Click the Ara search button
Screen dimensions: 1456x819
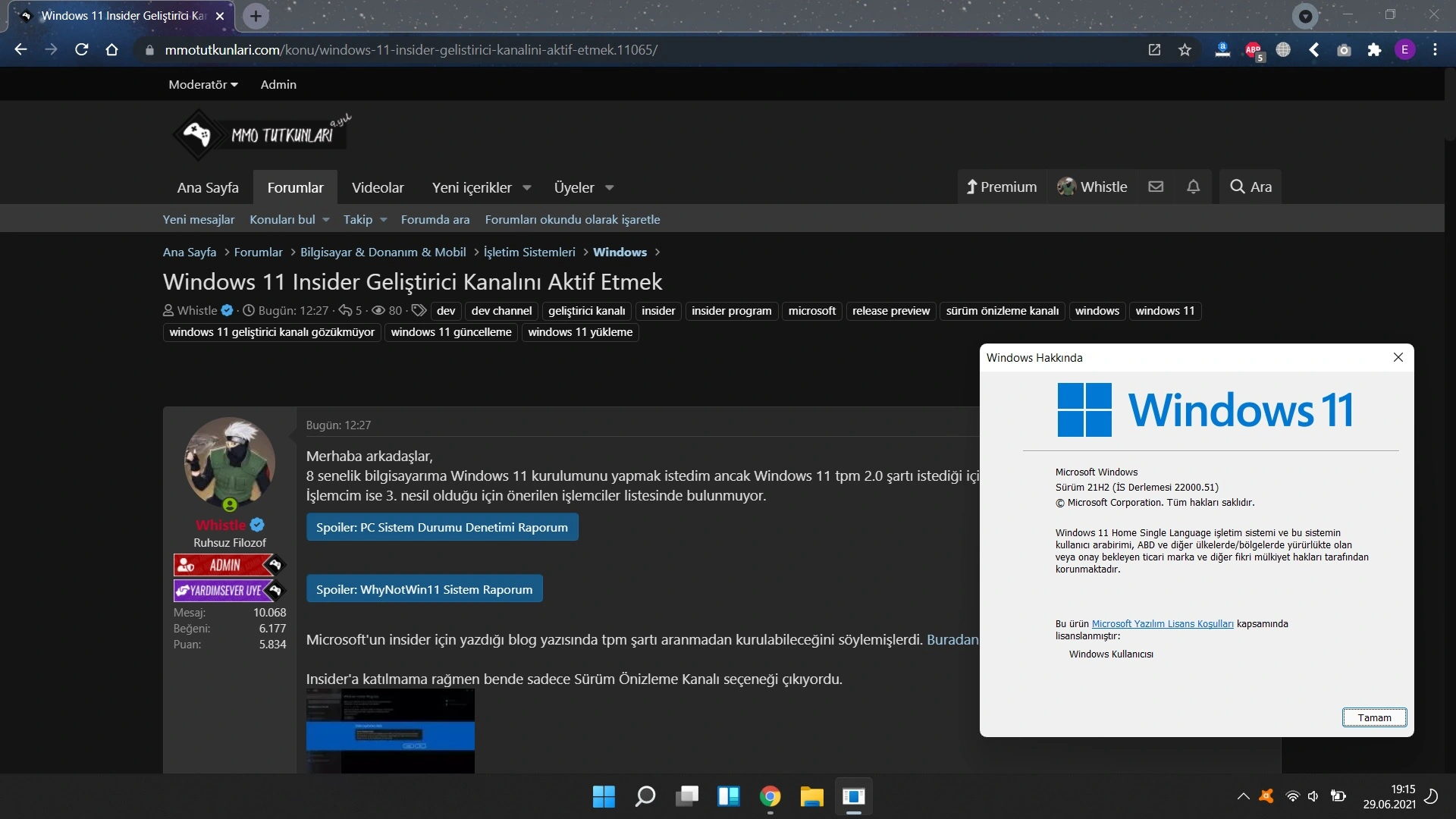point(1250,187)
